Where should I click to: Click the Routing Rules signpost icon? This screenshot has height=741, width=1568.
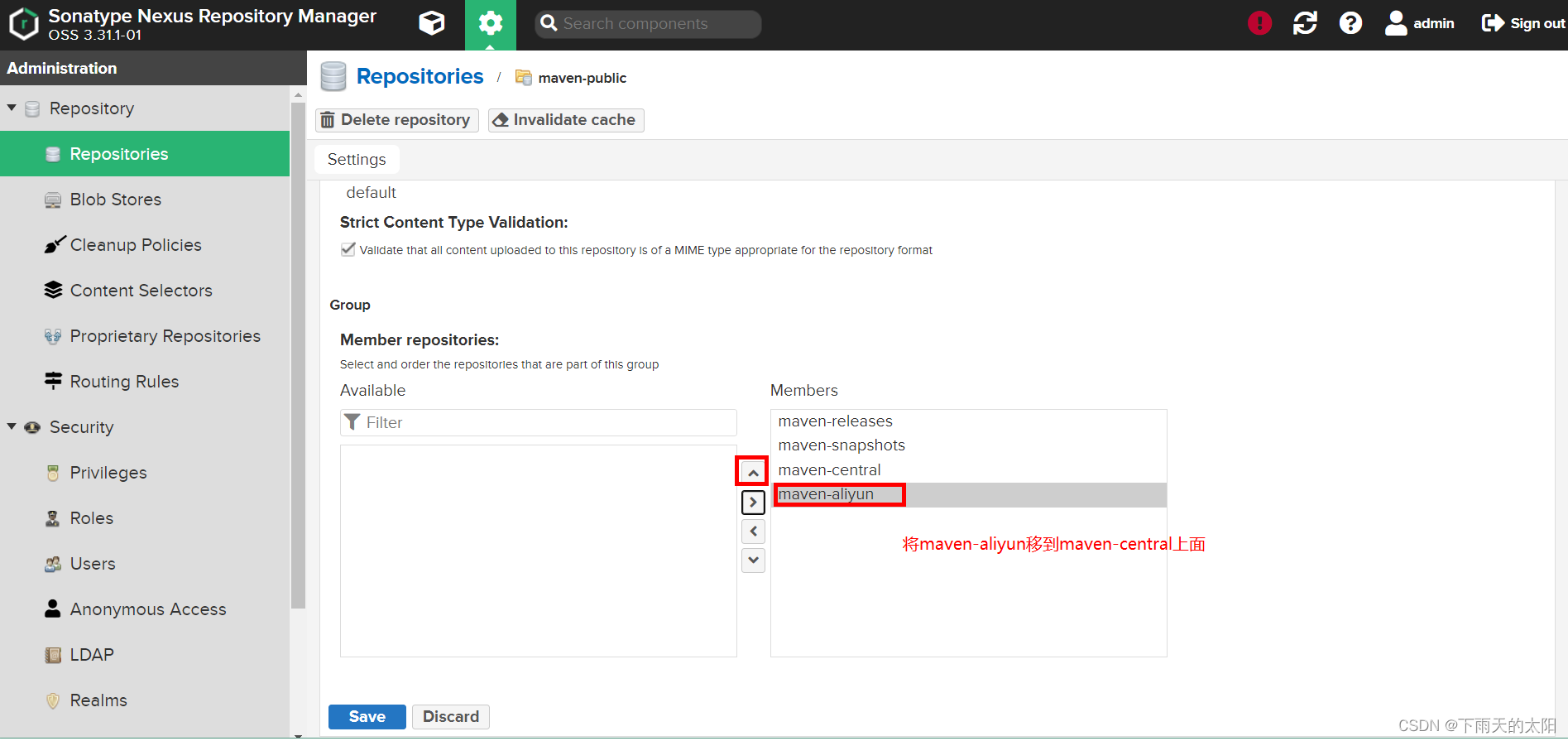53,381
